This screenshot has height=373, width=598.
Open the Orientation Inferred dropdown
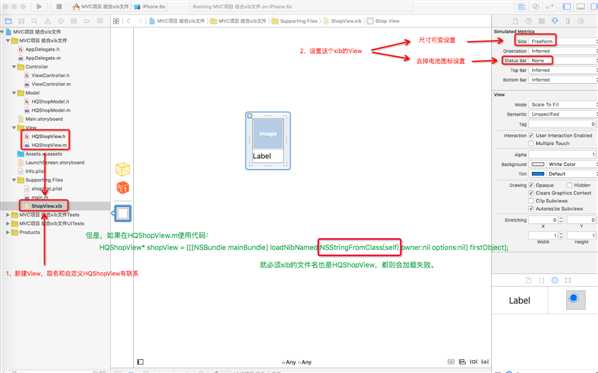[563, 51]
